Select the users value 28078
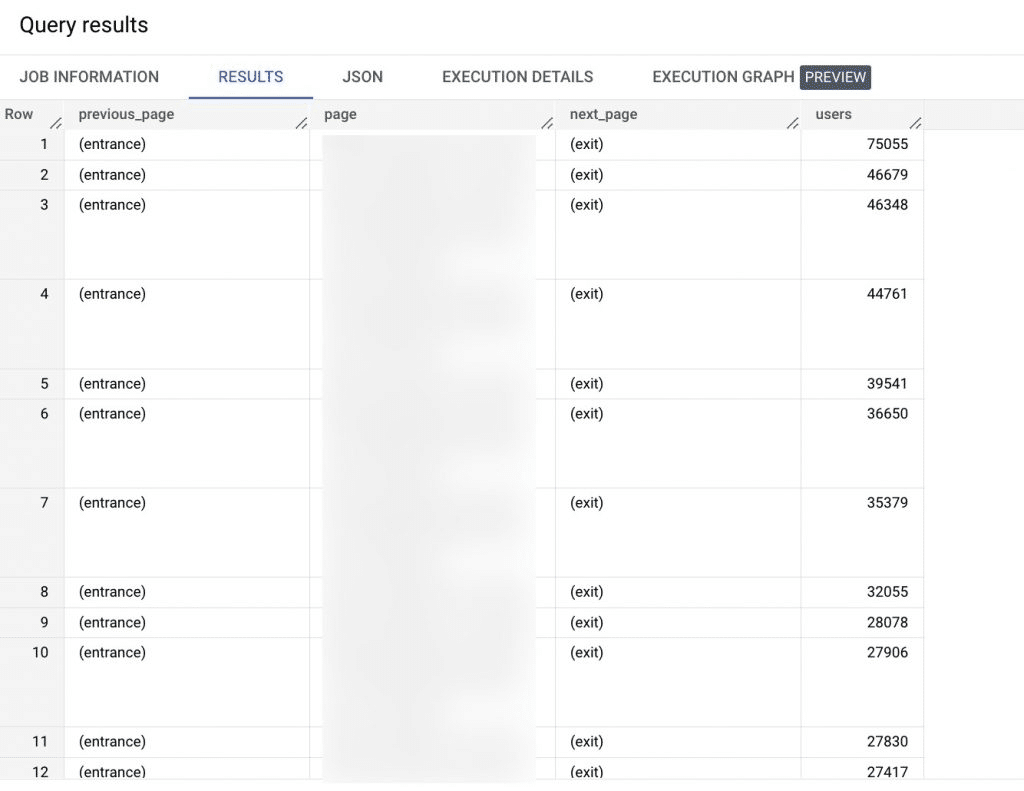The image size is (1024, 791). 887,622
